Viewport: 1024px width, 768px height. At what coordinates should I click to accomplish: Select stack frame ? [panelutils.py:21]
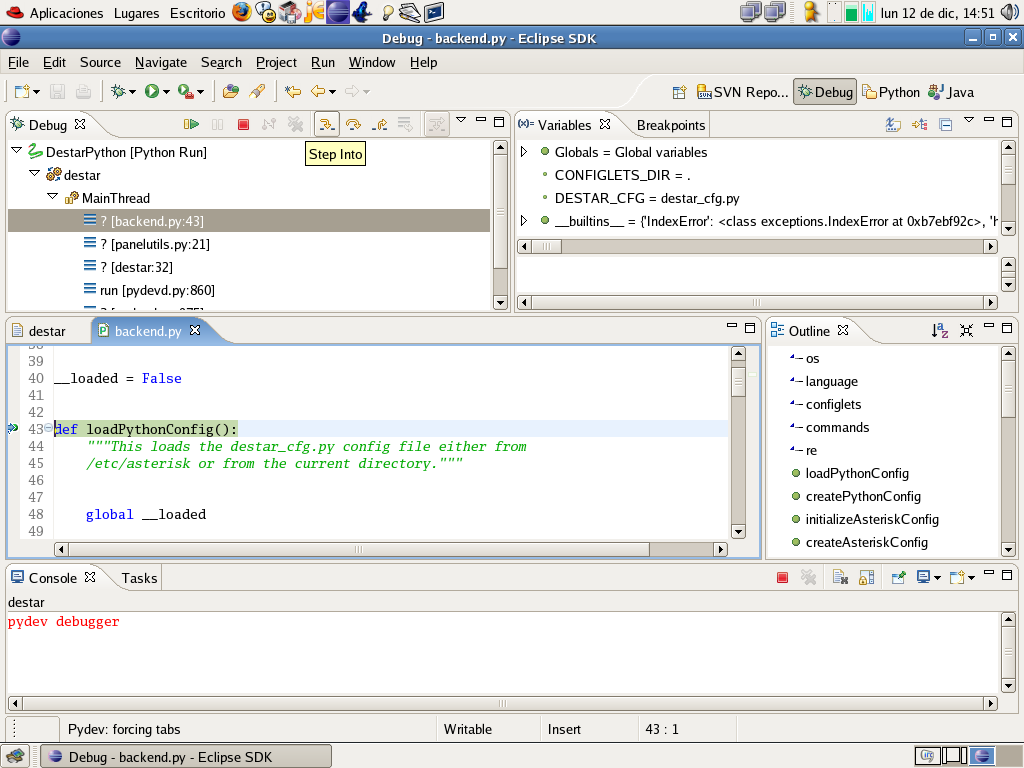click(x=155, y=244)
